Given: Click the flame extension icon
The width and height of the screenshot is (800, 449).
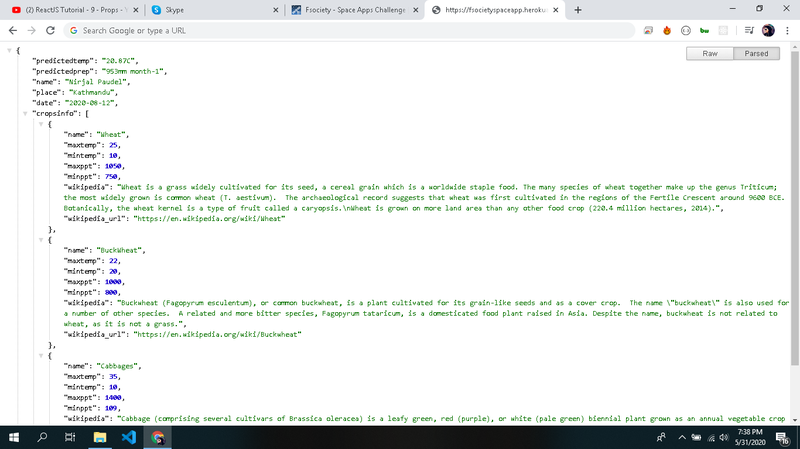Looking at the screenshot, I should [x=667, y=31].
